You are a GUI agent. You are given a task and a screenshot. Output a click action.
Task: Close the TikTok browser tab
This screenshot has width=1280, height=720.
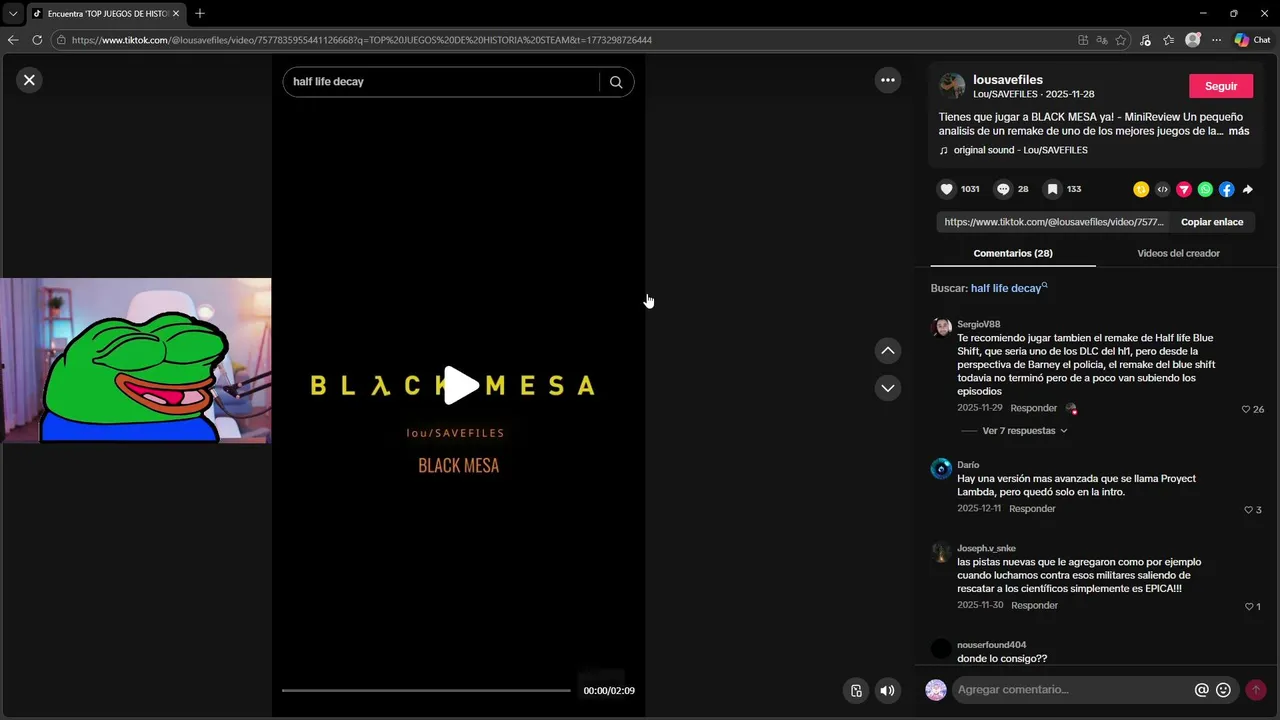pos(176,14)
